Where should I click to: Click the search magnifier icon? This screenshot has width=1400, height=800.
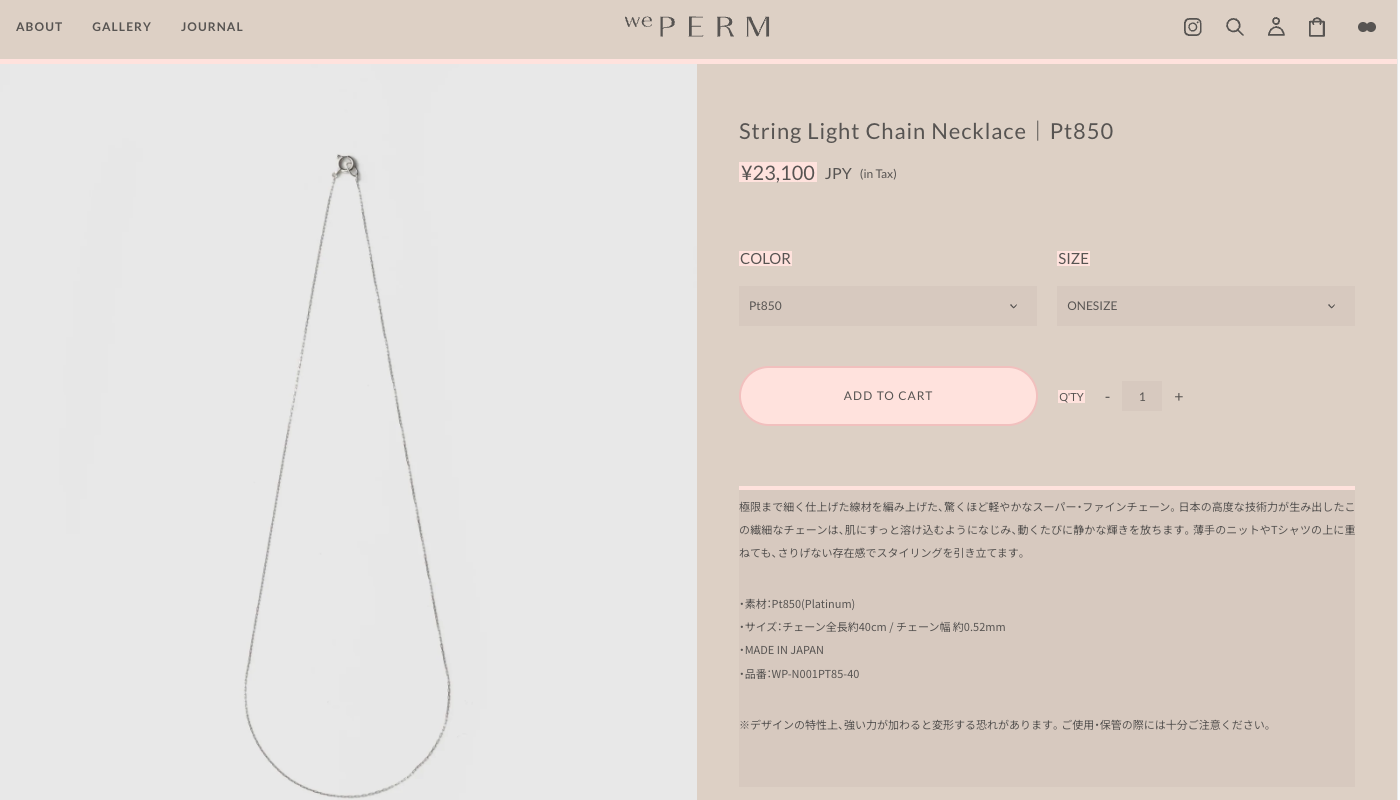(1235, 27)
